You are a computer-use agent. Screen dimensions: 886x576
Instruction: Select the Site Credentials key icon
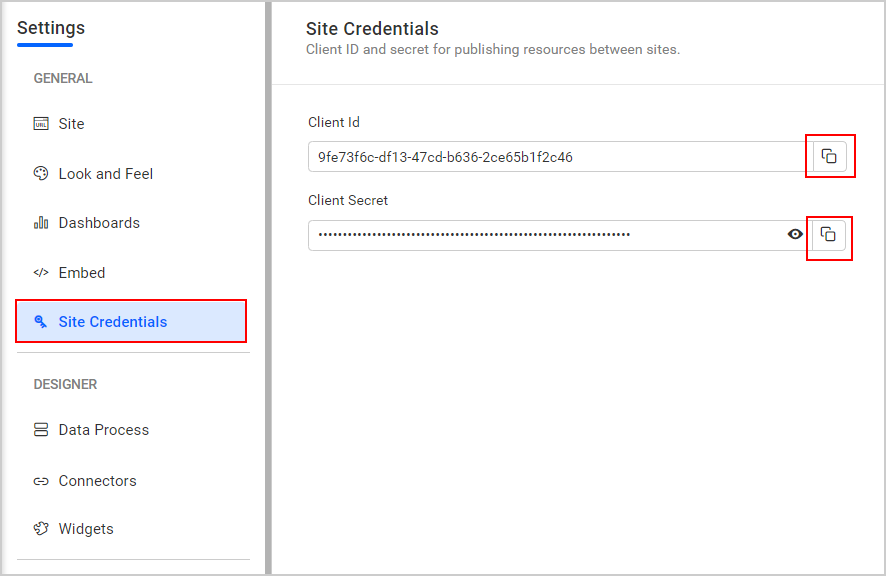click(40, 321)
